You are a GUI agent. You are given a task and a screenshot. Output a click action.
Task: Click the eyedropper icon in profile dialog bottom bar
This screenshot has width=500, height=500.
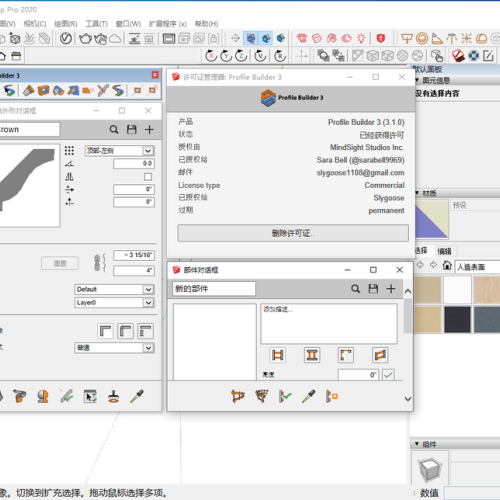137,396
